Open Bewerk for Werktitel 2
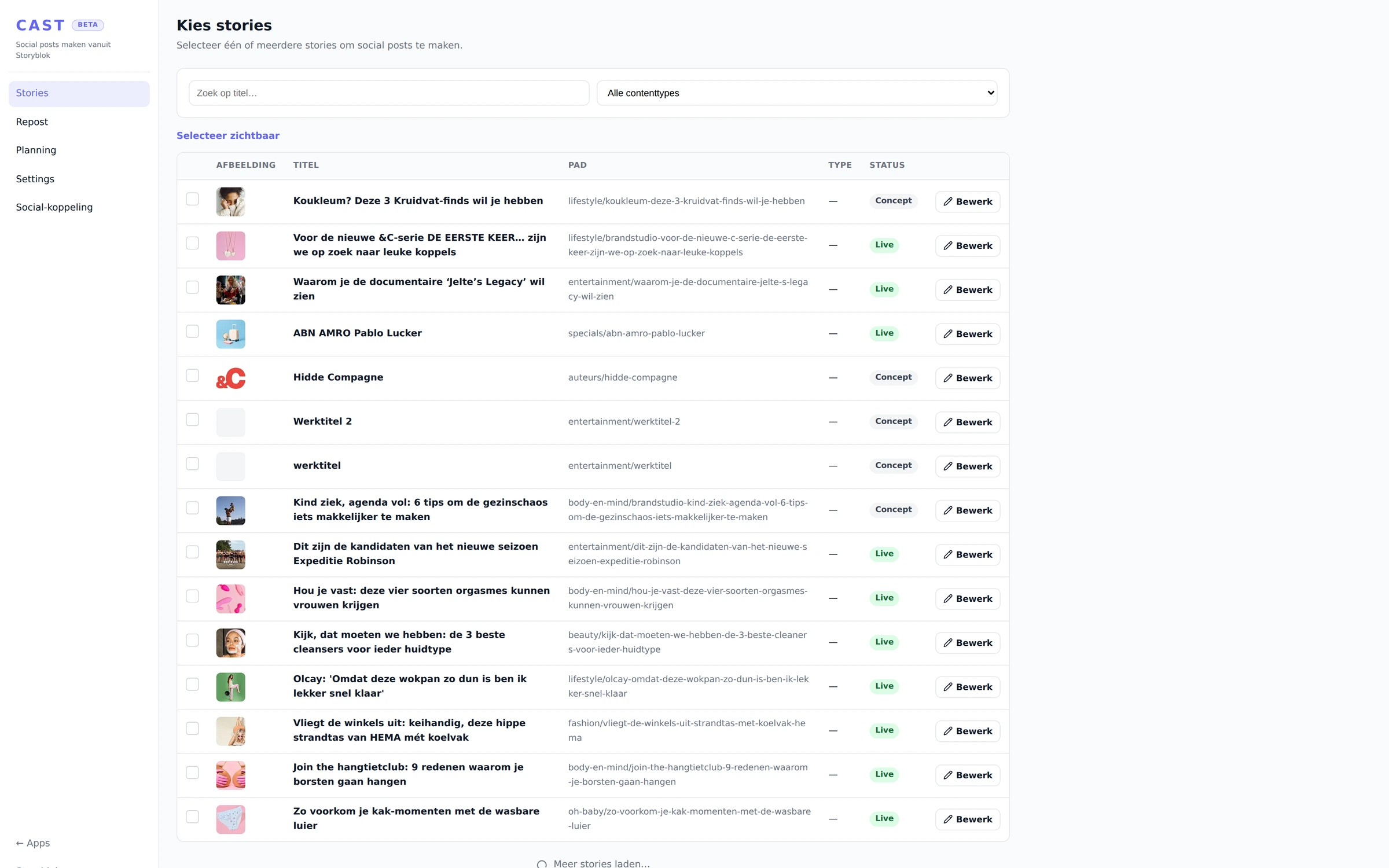This screenshot has width=1389, height=868. tap(967, 422)
